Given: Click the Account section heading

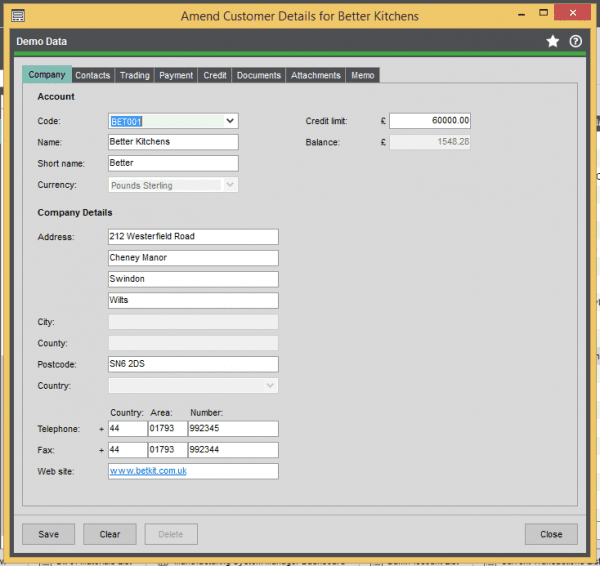Looking at the screenshot, I should [x=56, y=96].
